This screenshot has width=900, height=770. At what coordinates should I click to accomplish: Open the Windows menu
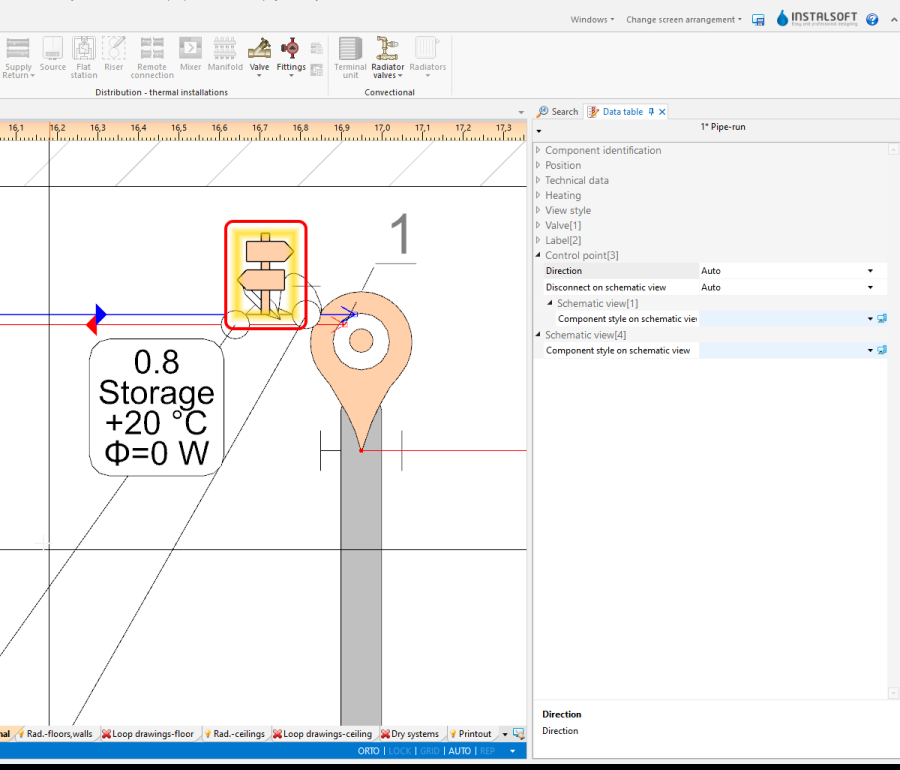[592, 20]
